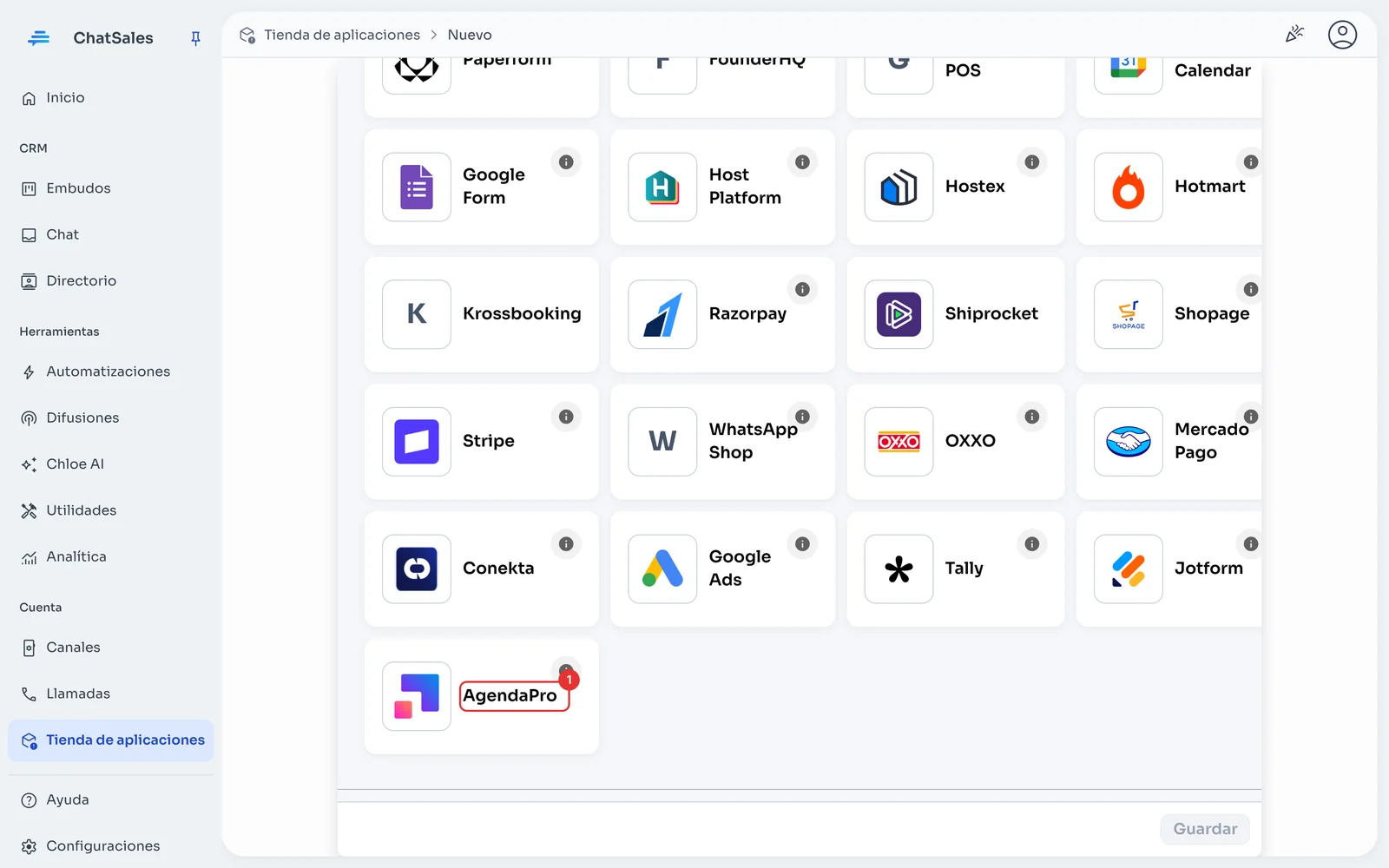Open the Google Form app icon
This screenshot has height=868, width=1389.
tap(417, 187)
